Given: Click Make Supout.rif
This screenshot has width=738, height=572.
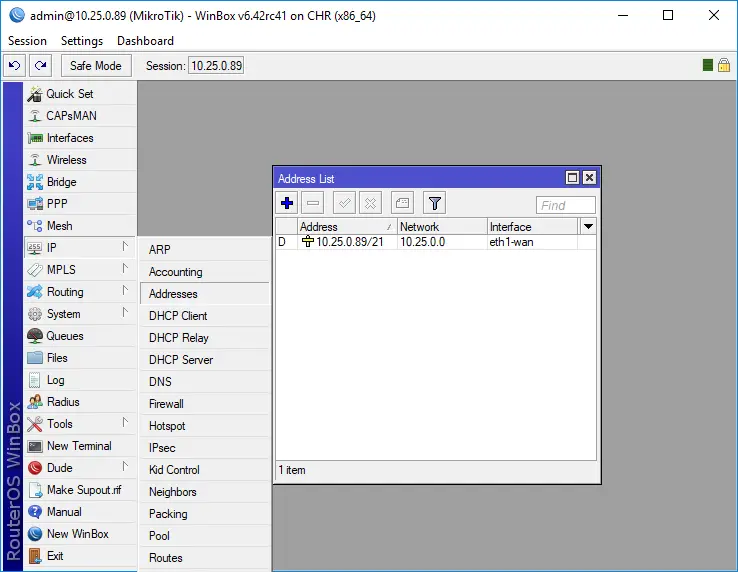Looking at the screenshot, I should tap(80, 490).
